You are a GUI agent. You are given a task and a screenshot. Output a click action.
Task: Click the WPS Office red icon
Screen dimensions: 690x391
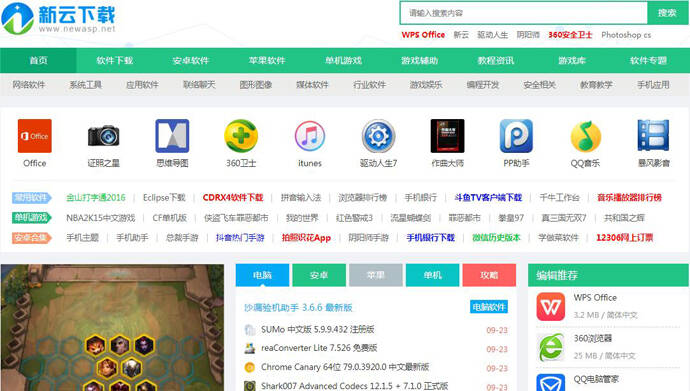pos(551,307)
